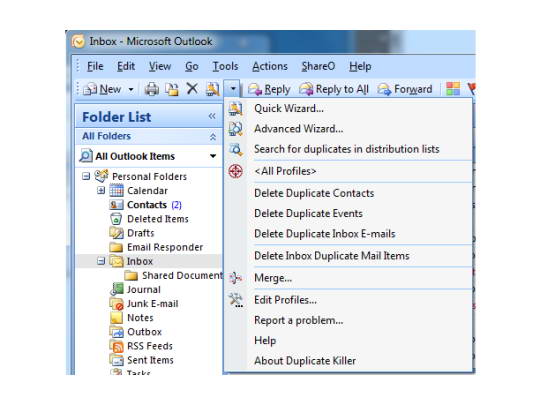Click the Merge menu icon

(236, 278)
